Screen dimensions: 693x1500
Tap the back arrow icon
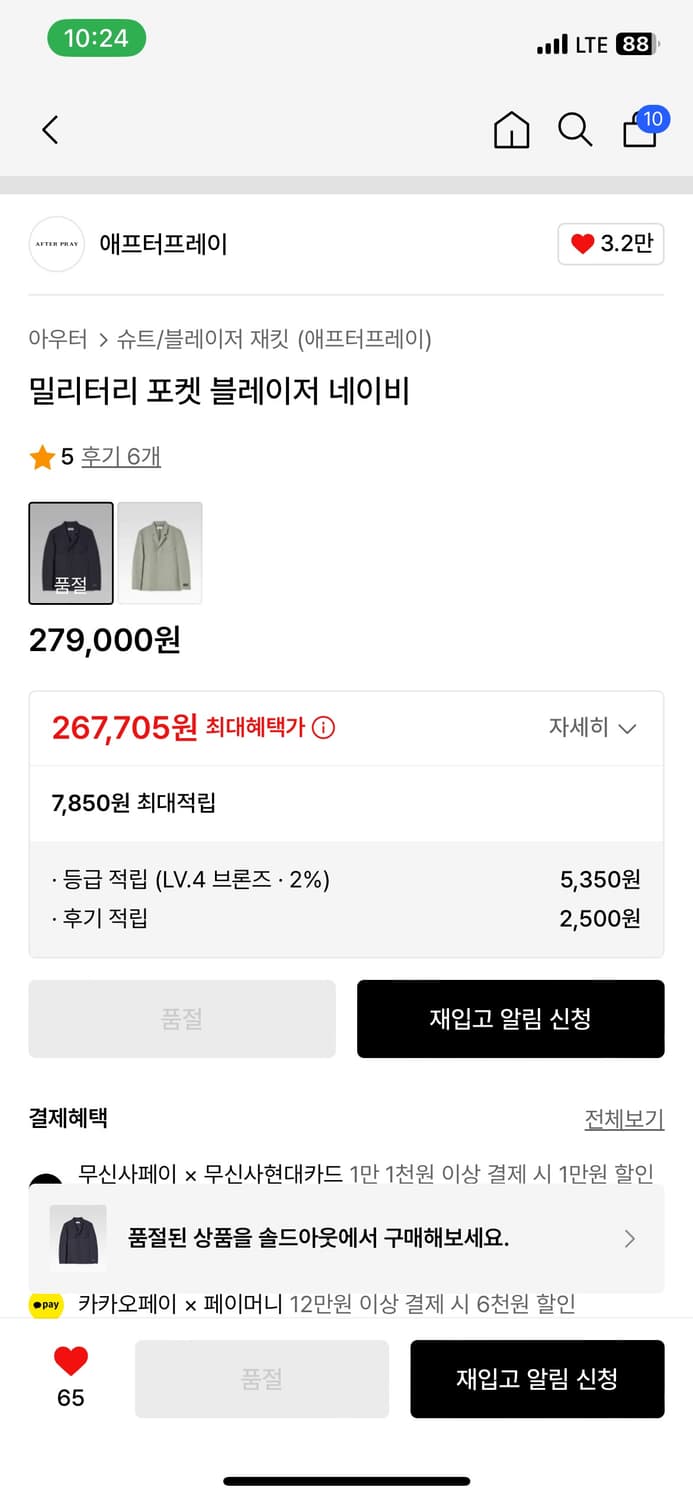click(50, 130)
